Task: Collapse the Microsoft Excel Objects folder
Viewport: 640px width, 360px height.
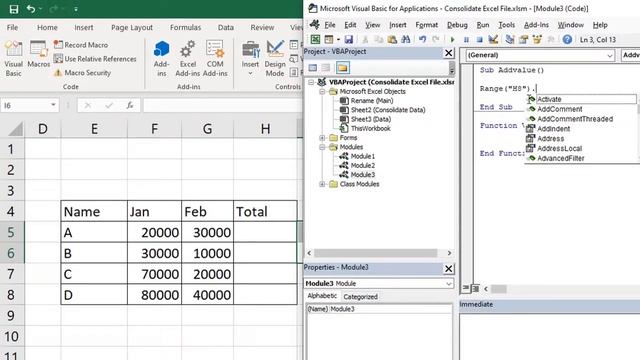Action: (322, 91)
